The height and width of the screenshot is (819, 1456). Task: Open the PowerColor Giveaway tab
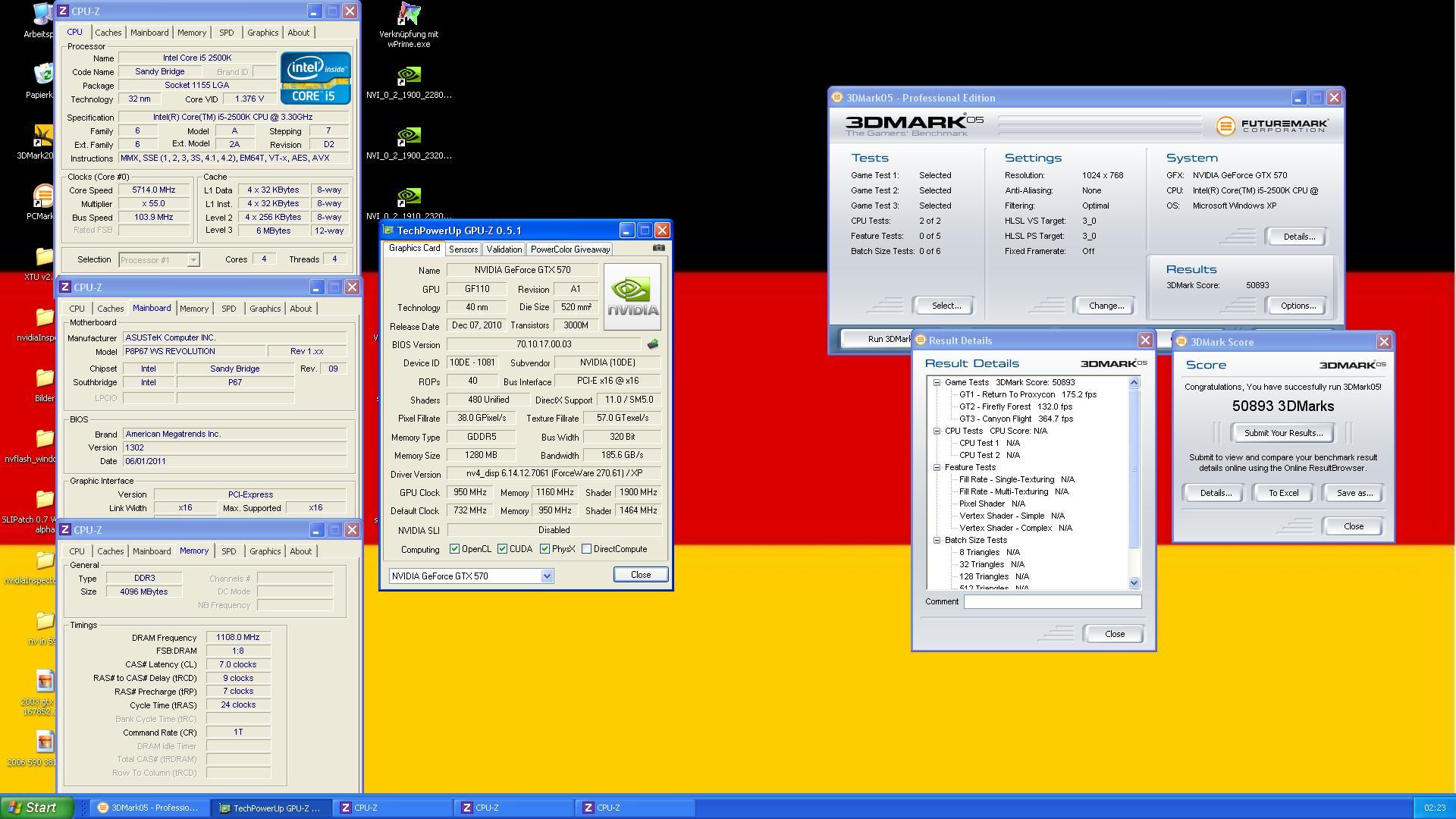coord(570,249)
